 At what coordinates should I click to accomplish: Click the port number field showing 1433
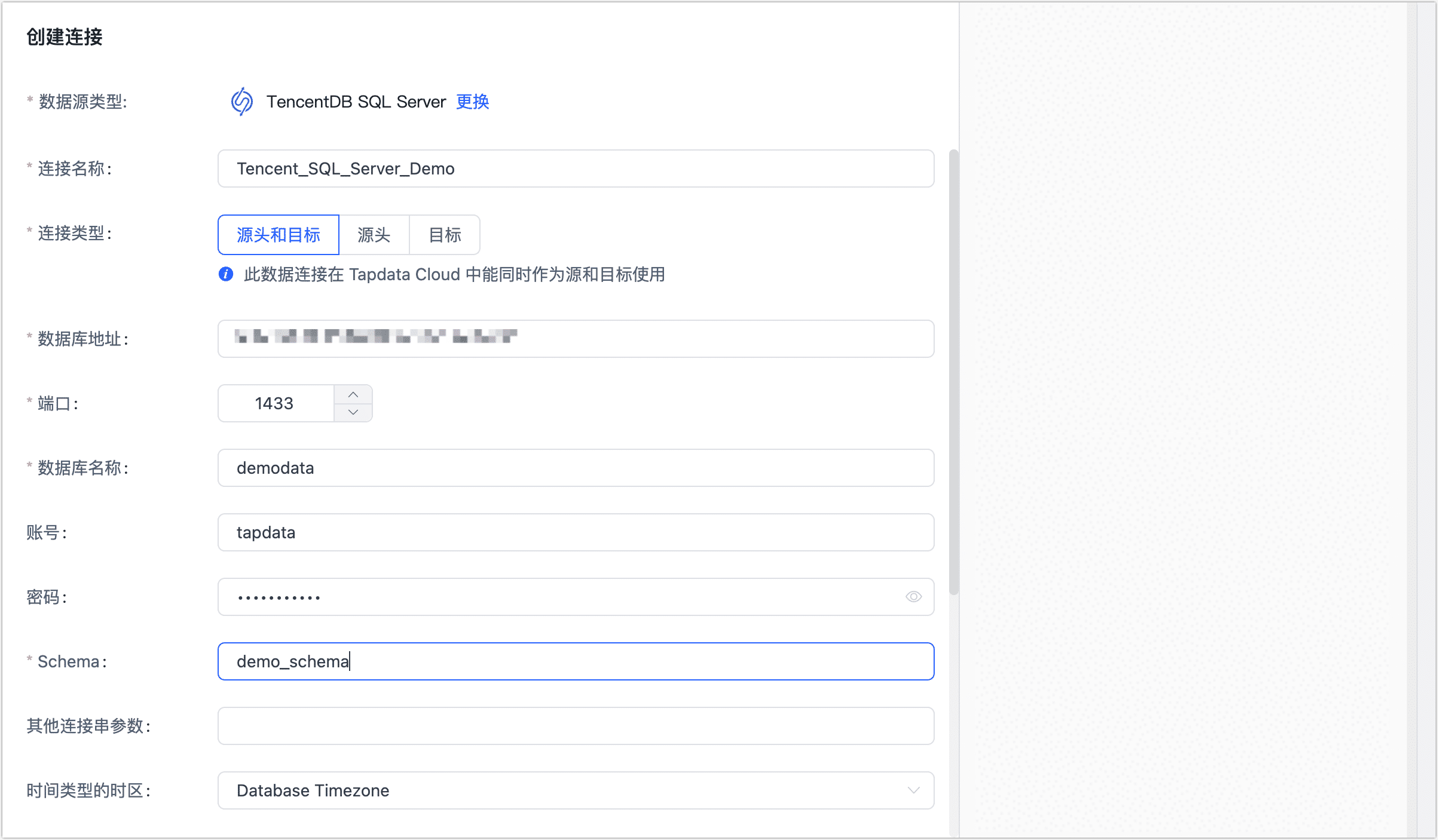point(275,403)
